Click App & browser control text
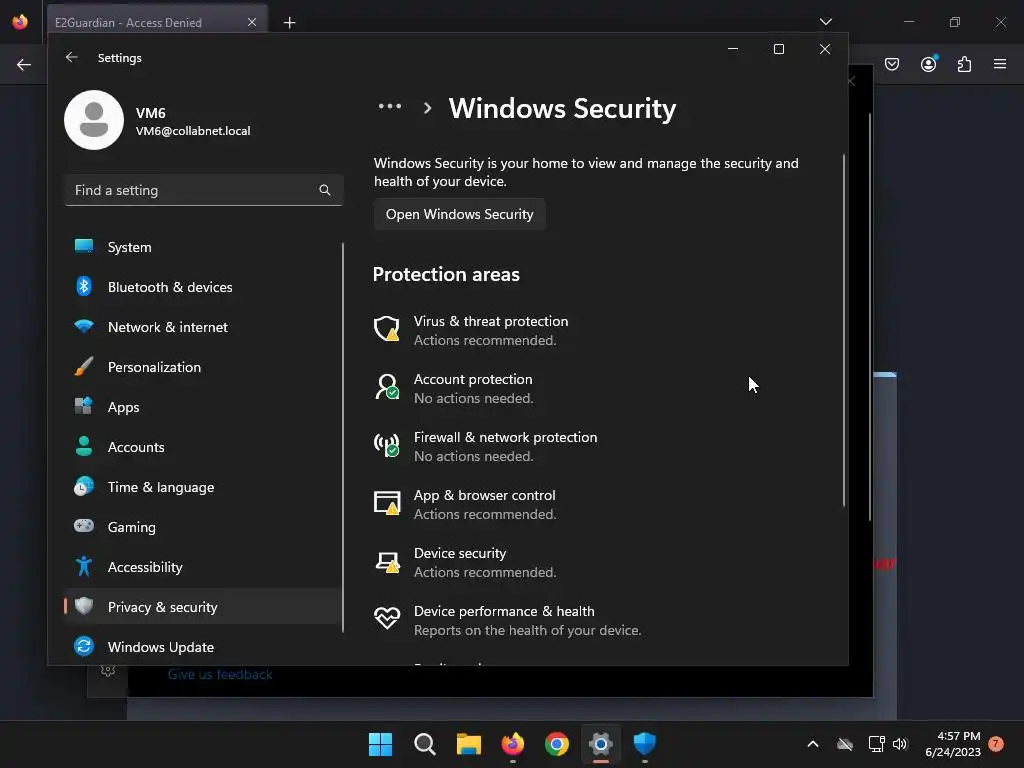 coord(485,495)
